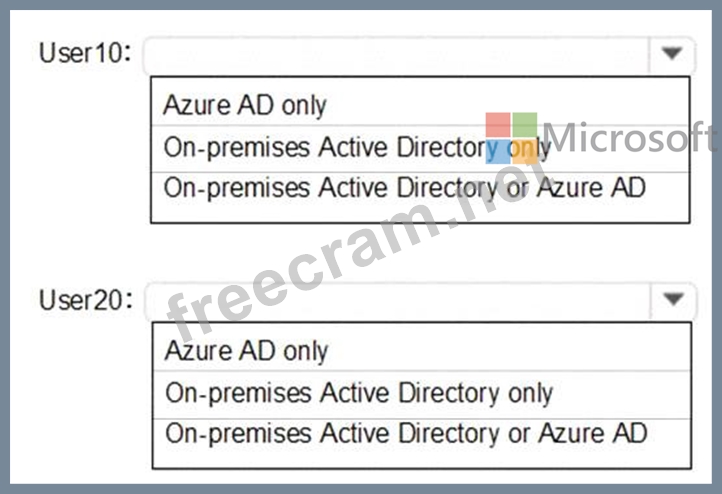722x494 pixels.
Task: Choose 'On-premises Active Directory only' for User10
Action: (420, 148)
